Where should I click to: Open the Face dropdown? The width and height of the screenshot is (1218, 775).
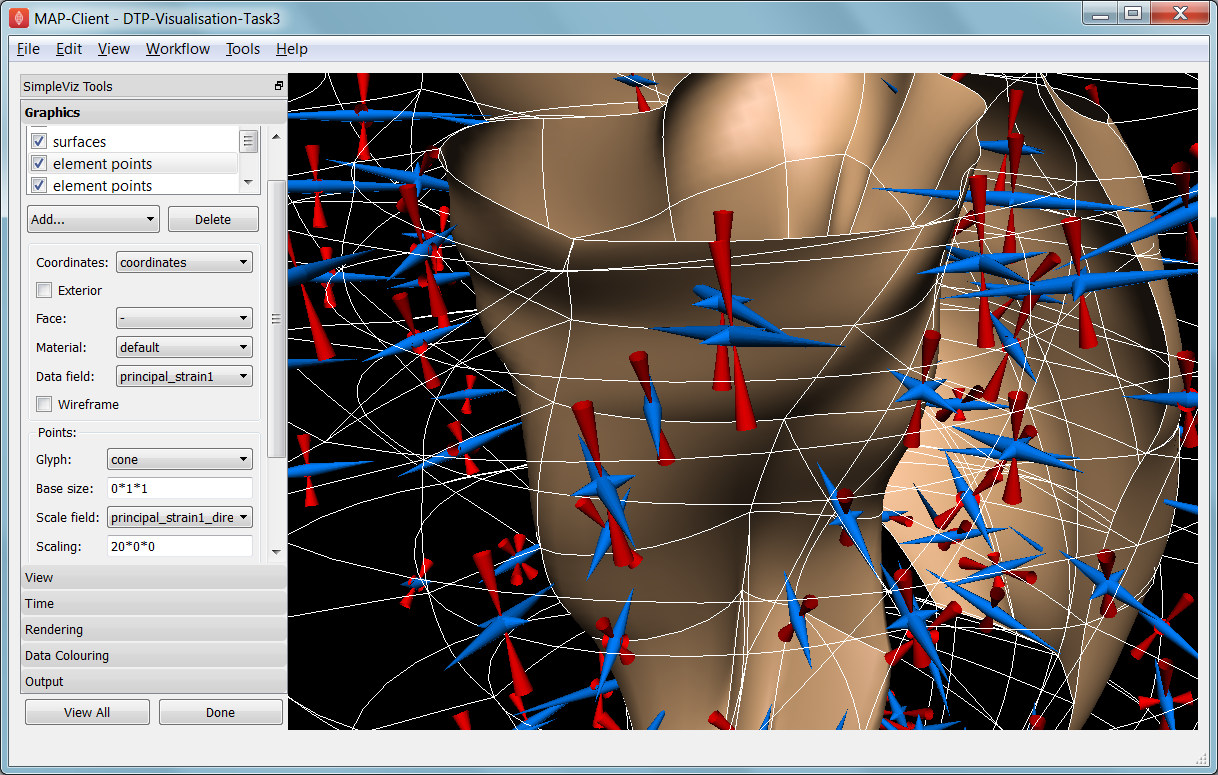click(x=185, y=318)
